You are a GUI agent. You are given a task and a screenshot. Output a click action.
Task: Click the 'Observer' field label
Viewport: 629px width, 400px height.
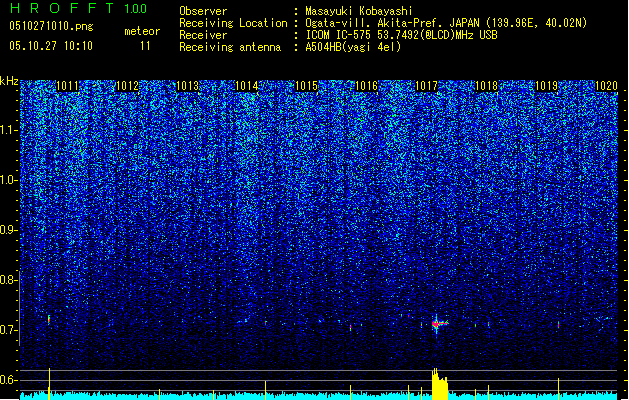203,11
